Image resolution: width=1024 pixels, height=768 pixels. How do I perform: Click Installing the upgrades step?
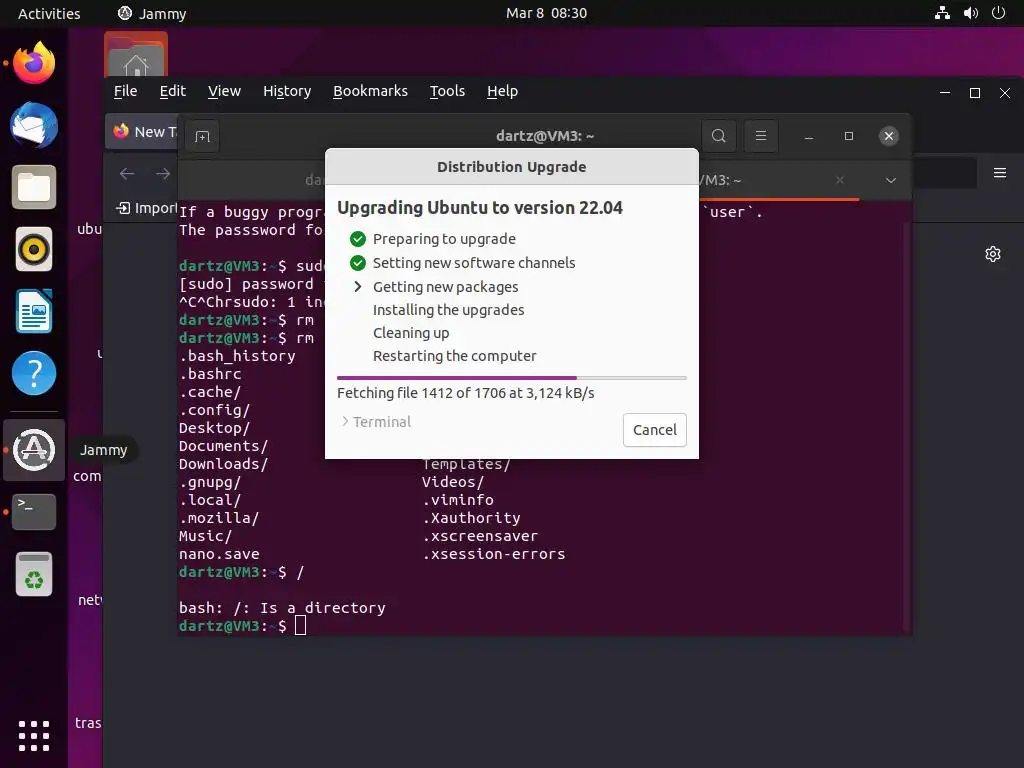click(448, 310)
